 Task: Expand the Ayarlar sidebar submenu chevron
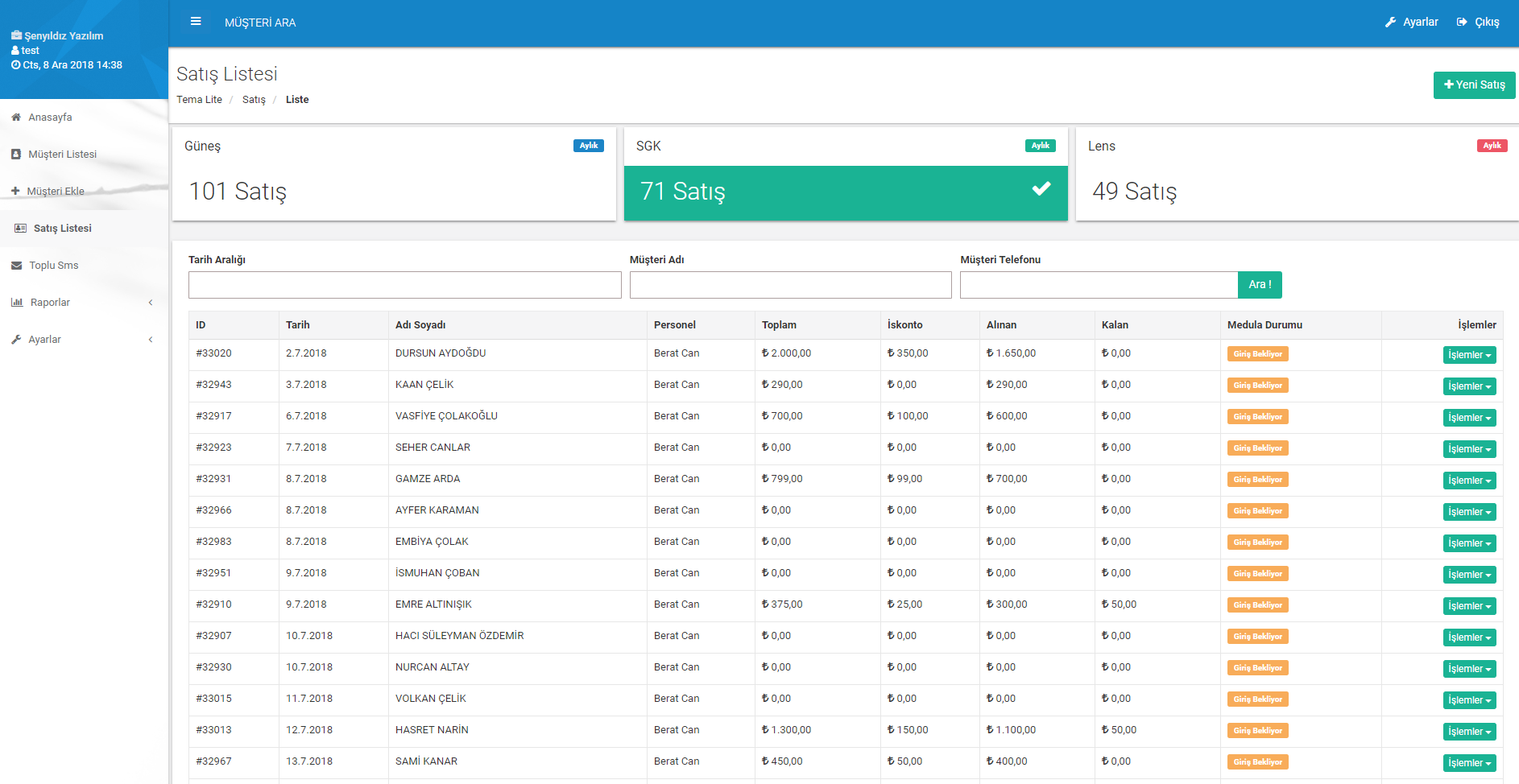(151, 340)
